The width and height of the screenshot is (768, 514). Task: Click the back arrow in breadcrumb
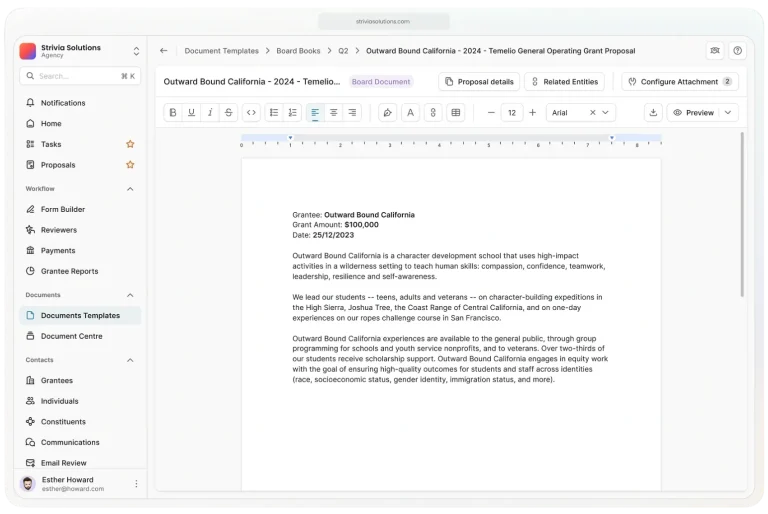point(163,51)
